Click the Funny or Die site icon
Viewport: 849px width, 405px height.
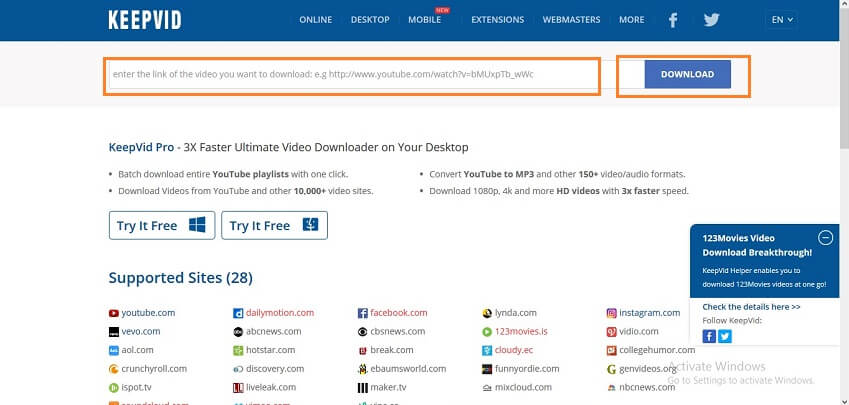point(487,369)
